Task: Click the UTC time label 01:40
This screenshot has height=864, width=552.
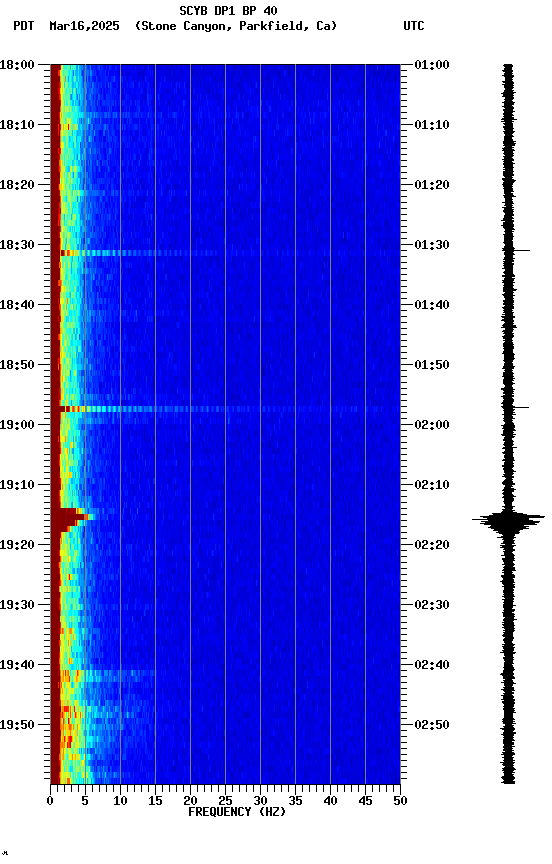Action: (432, 305)
